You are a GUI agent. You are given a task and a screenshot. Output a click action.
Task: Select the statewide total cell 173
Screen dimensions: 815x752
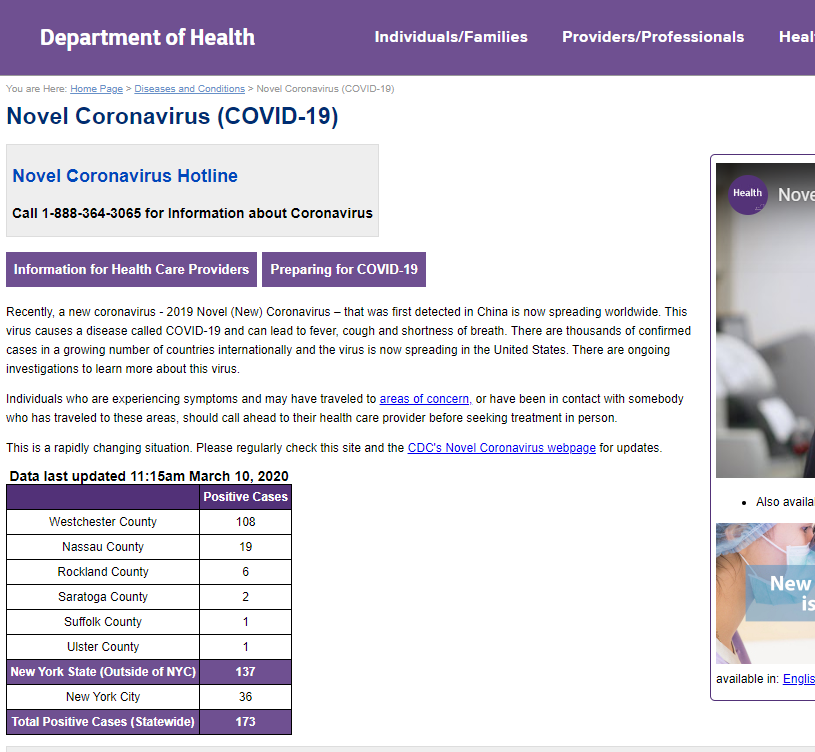(x=245, y=721)
